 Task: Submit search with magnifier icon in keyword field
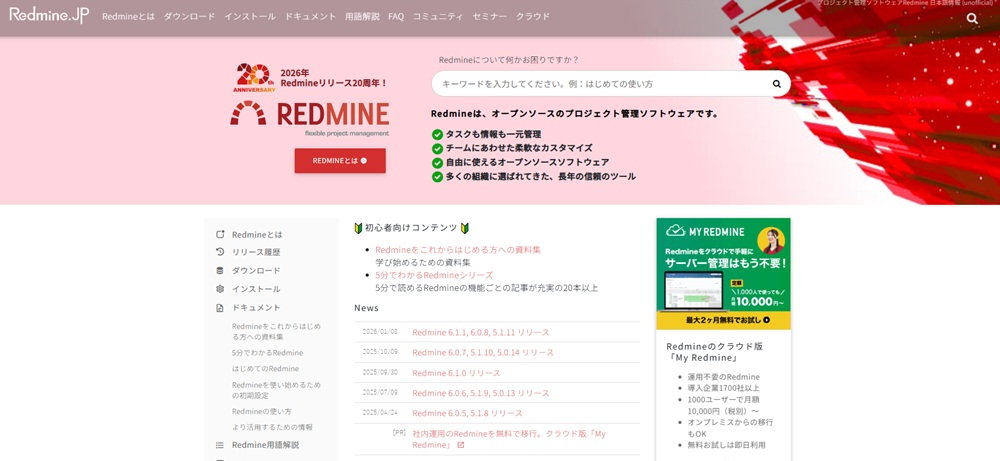[776, 84]
